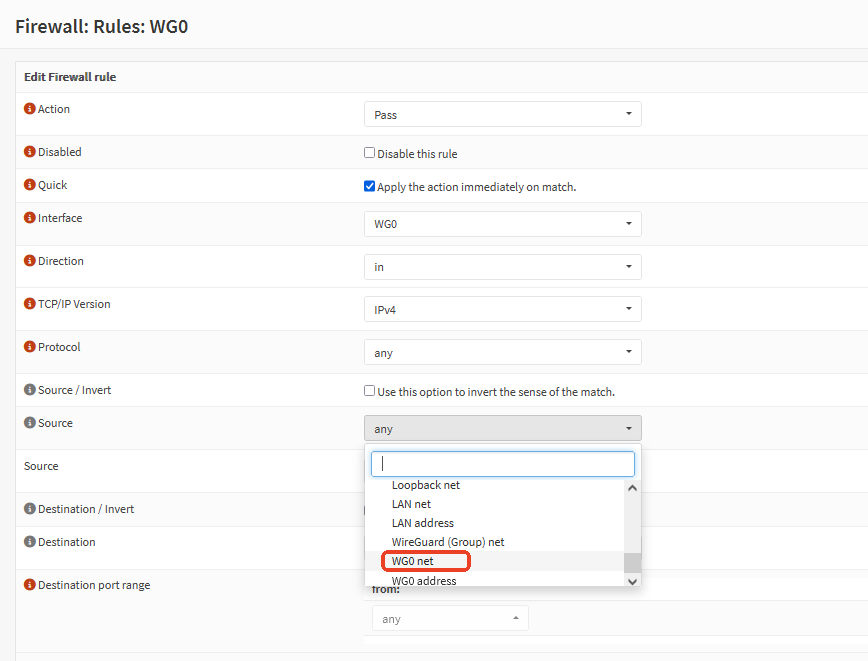Enable the Disable this rule checkbox
This screenshot has height=661, width=868.
[x=370, y=153]
